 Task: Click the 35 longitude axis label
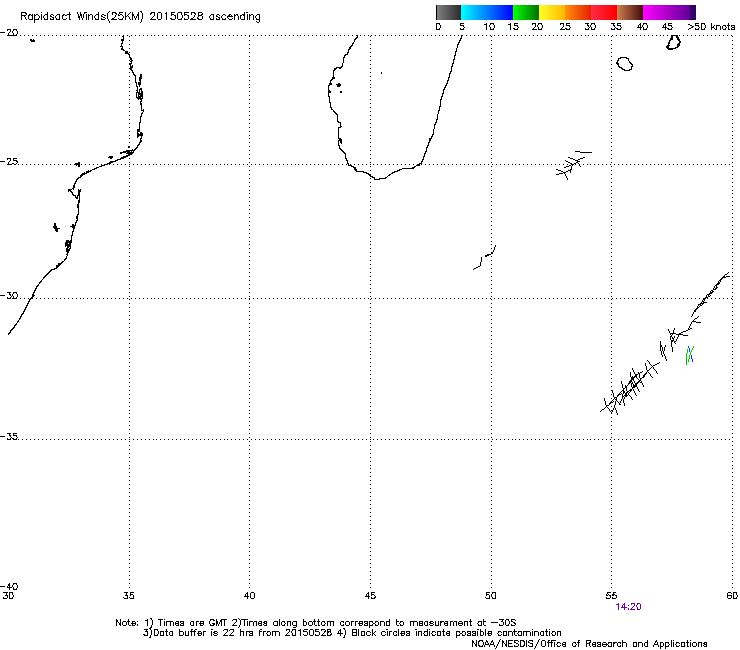pyautogui.click(x=129, y=596)
